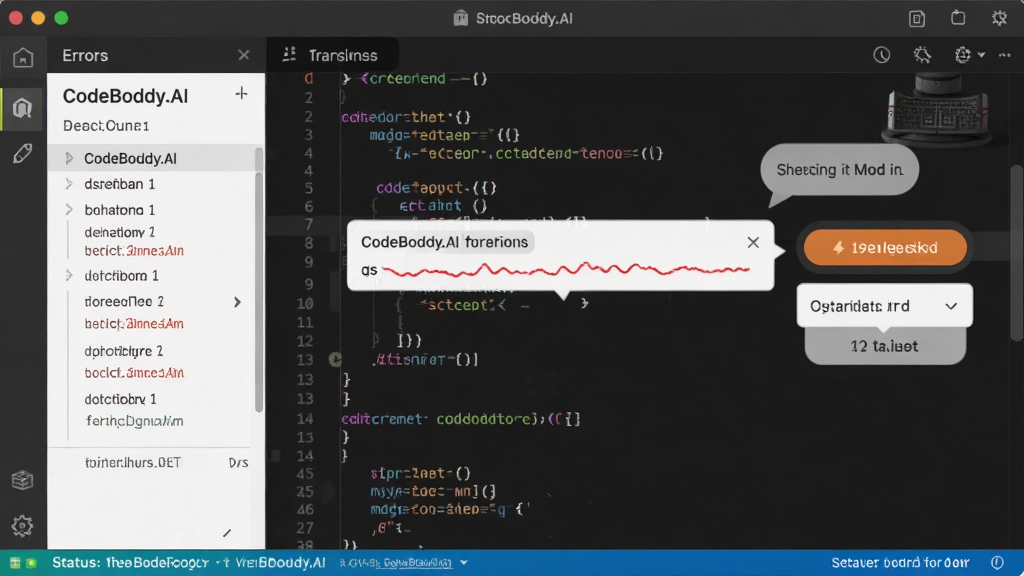1024x576 pixels.
Task: Open the Ostaridets ird dropdown
Action: coord(884,306)
